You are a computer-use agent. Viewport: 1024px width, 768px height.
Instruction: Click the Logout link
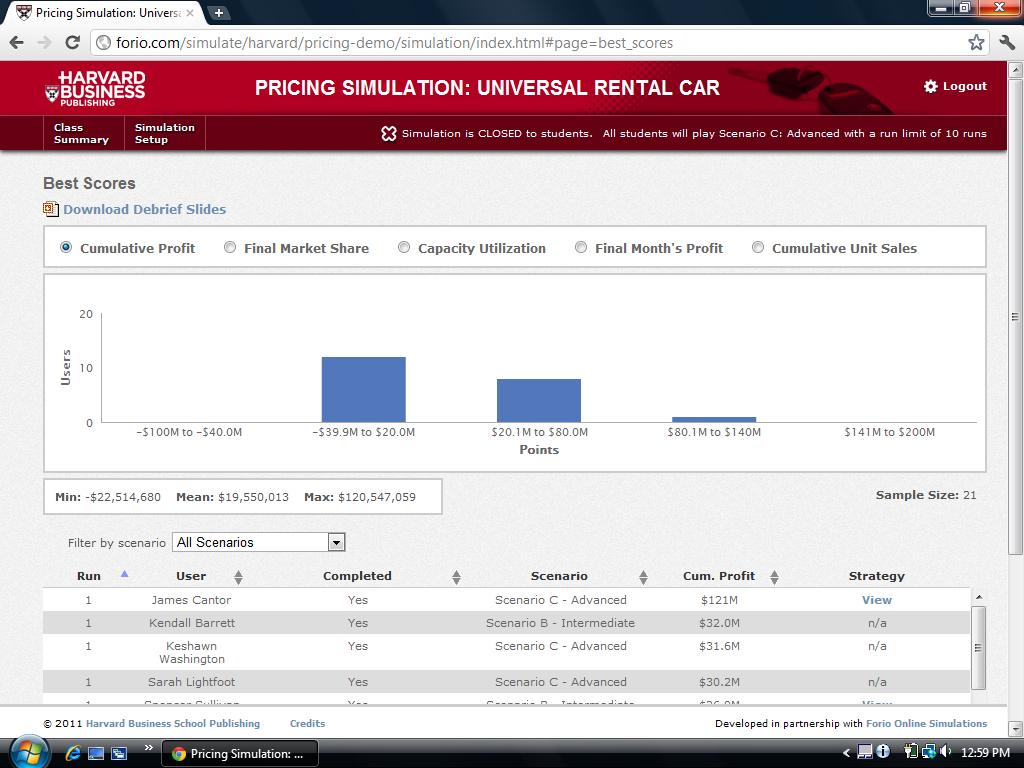(965, 86)
